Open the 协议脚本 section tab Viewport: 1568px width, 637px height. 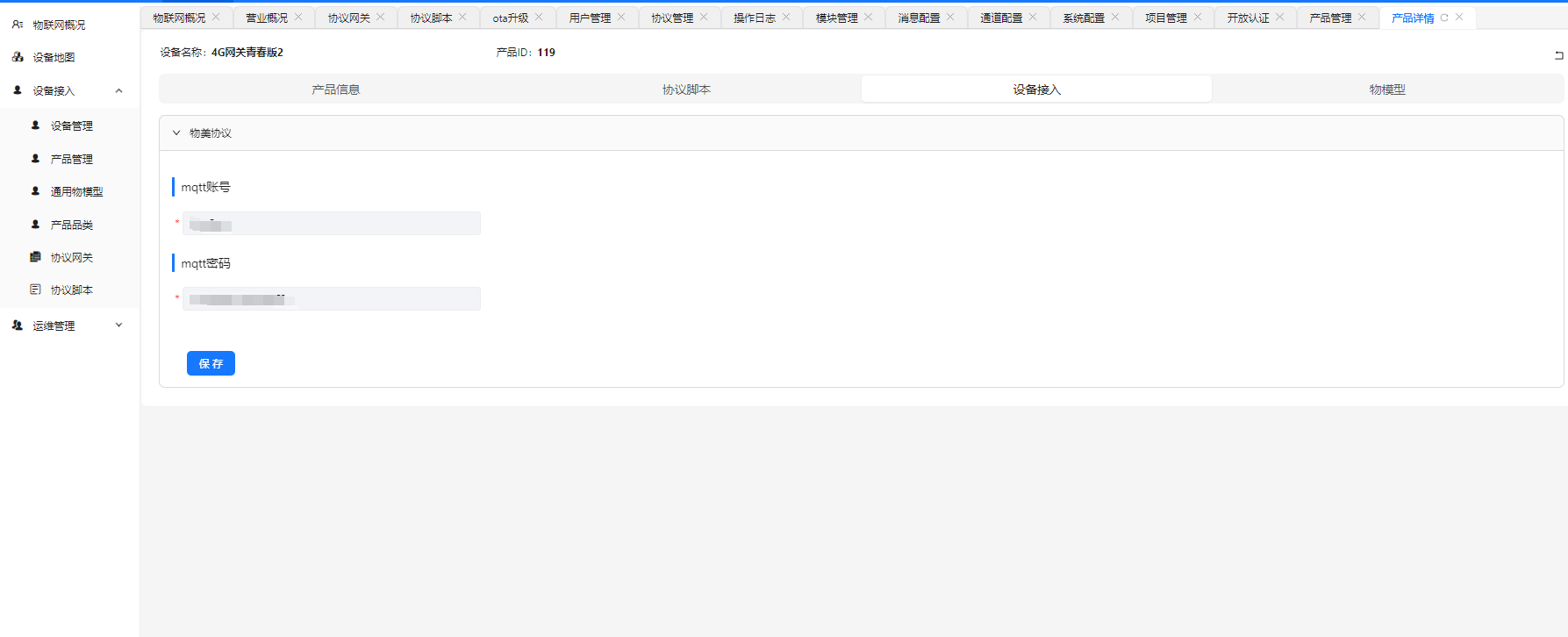tap(686, 89)
